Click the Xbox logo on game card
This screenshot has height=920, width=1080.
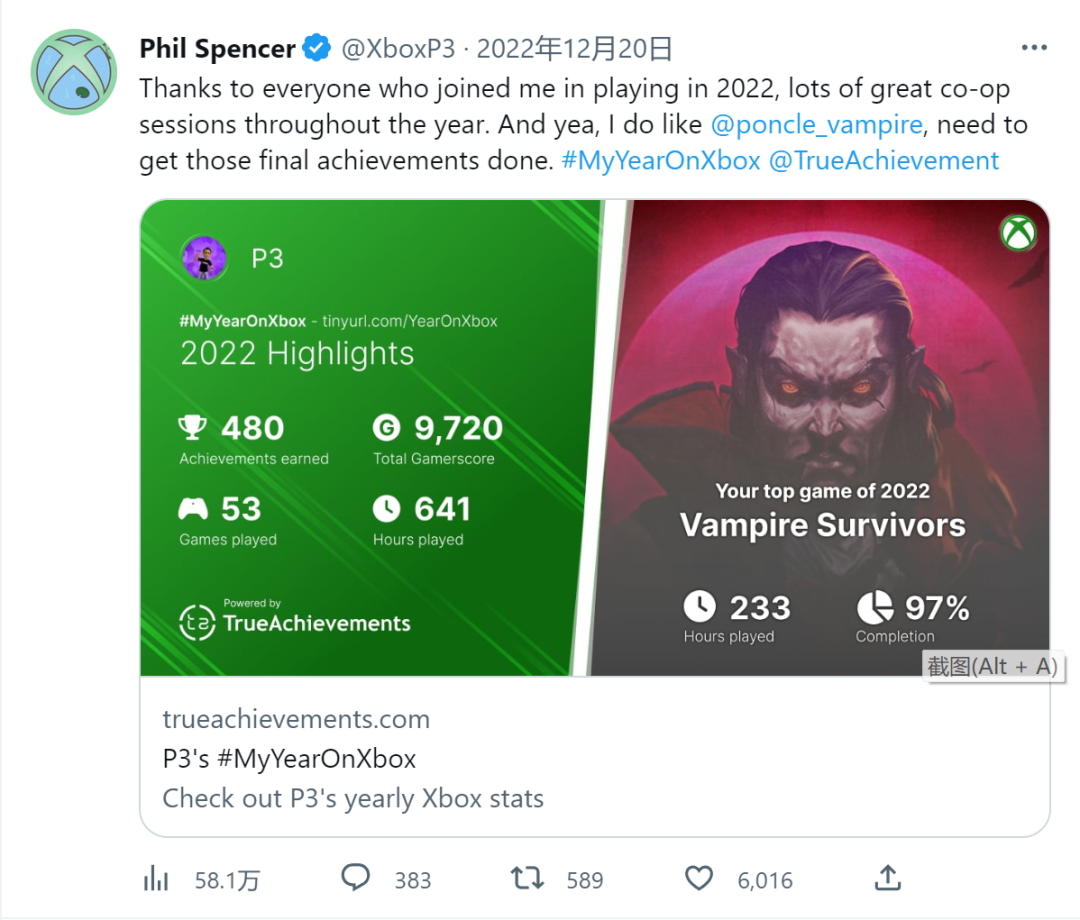coord(1018,234)
